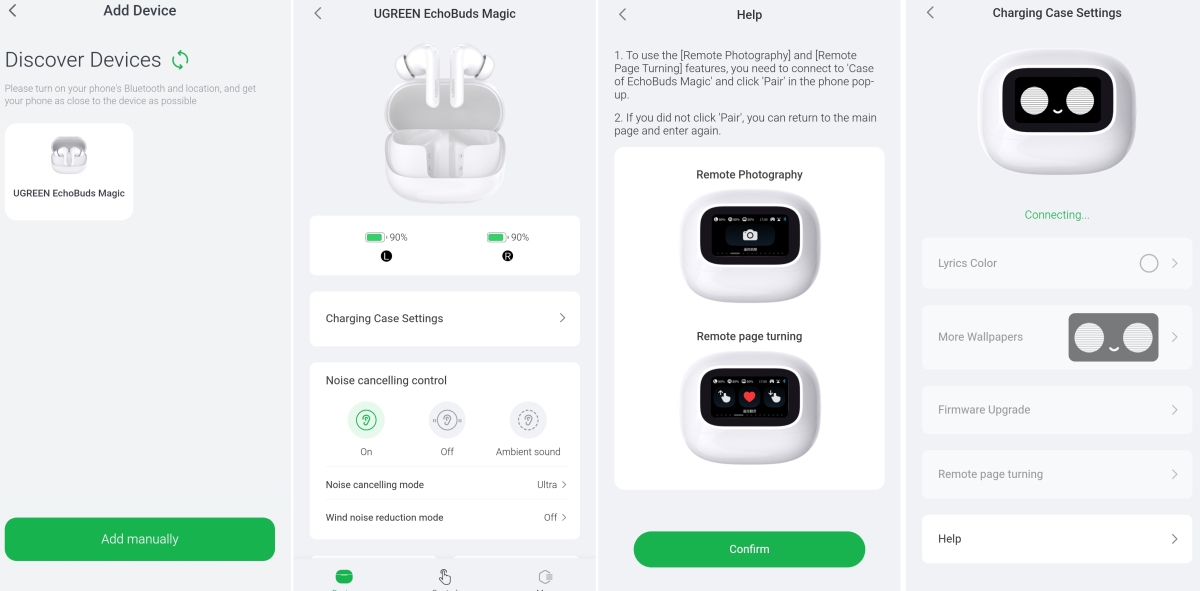Viewport: 1200px width, 591px height.
Task: Go back from the UGREEN EchoBuds Magic page
Action: [x=318, y=13]
